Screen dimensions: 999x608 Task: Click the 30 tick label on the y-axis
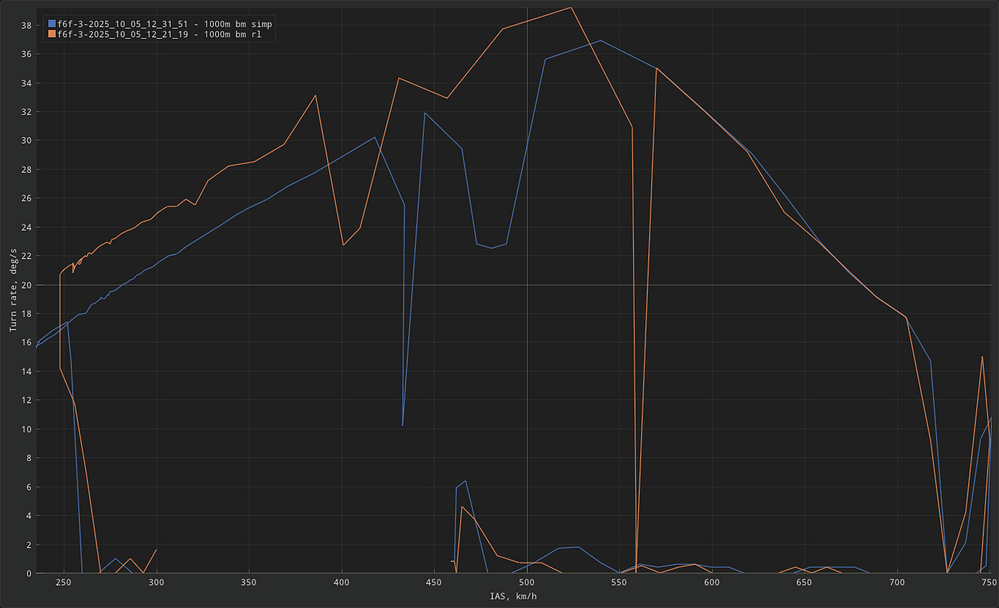27,140
